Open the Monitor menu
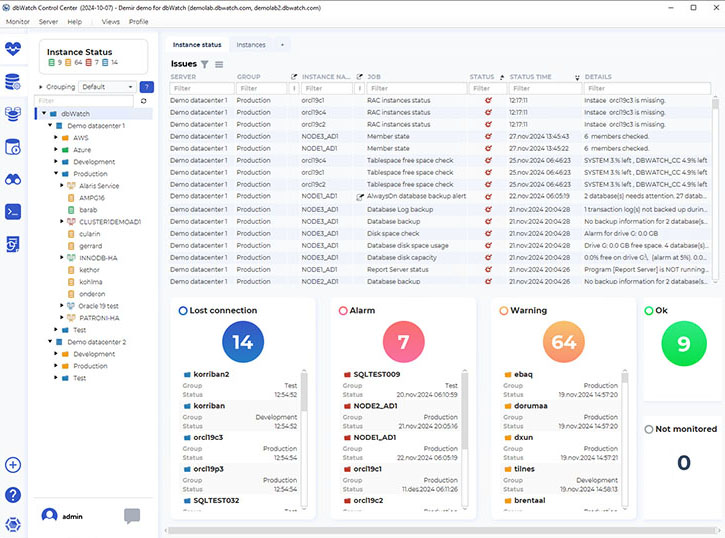 (x=18, y=22)
